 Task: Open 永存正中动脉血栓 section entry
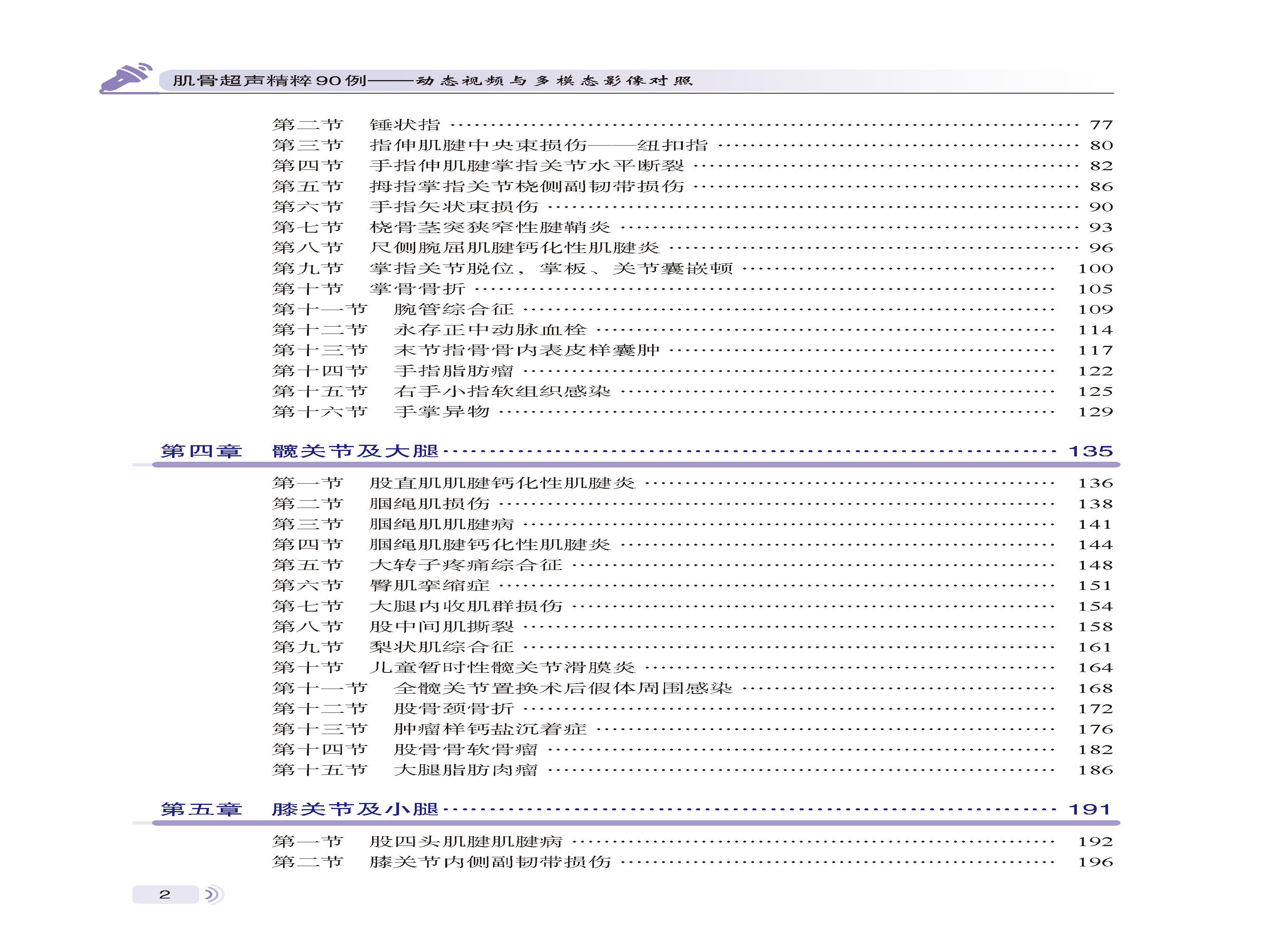tap(490, 330)
